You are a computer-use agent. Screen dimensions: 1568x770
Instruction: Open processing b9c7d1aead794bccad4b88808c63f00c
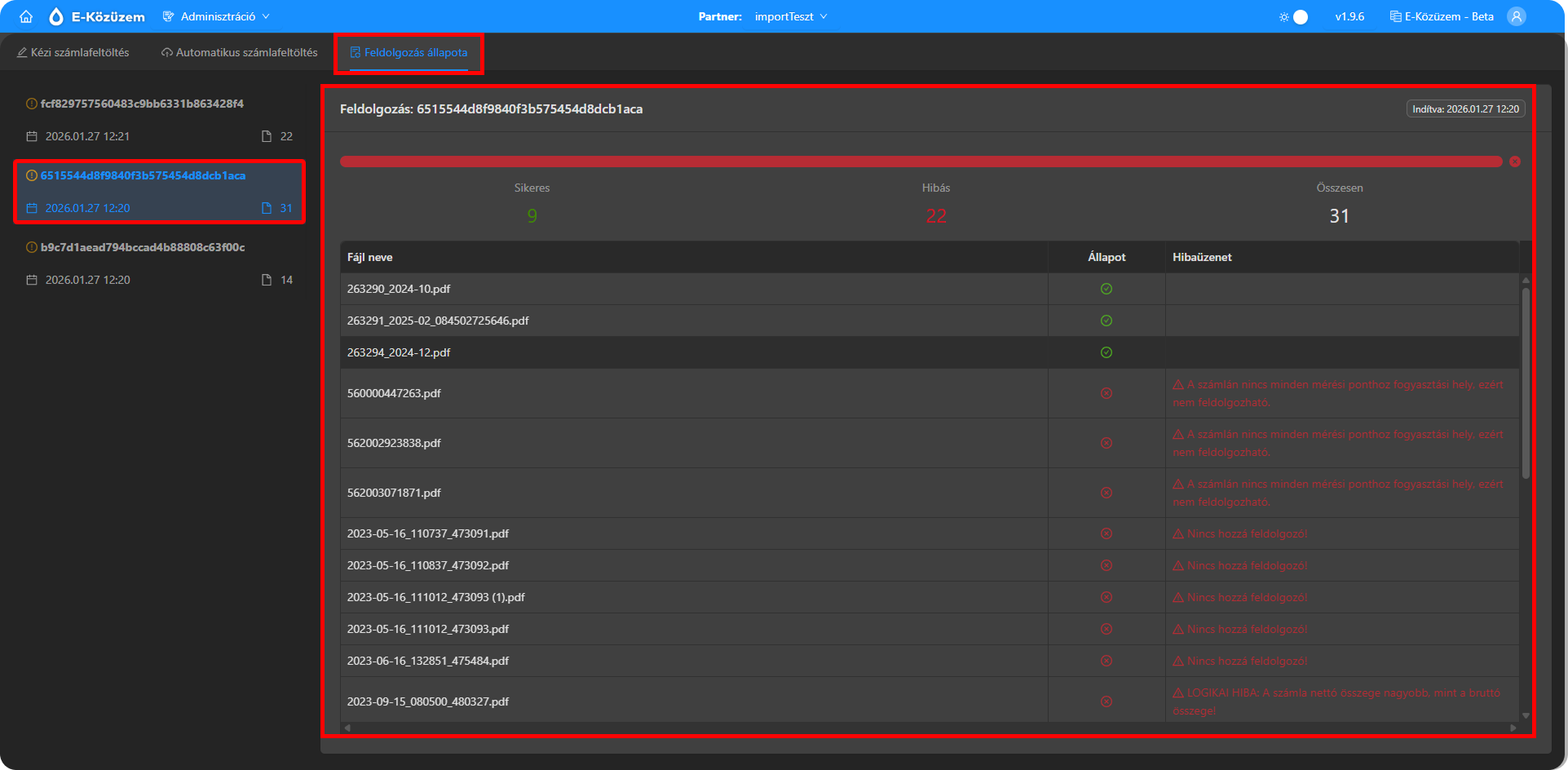143,247
